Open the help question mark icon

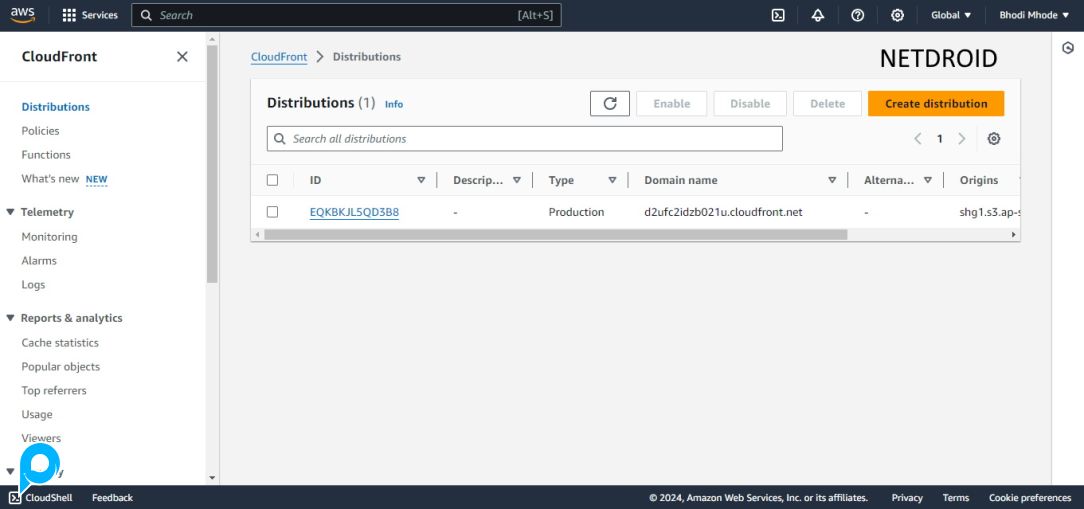click(857, 15)
